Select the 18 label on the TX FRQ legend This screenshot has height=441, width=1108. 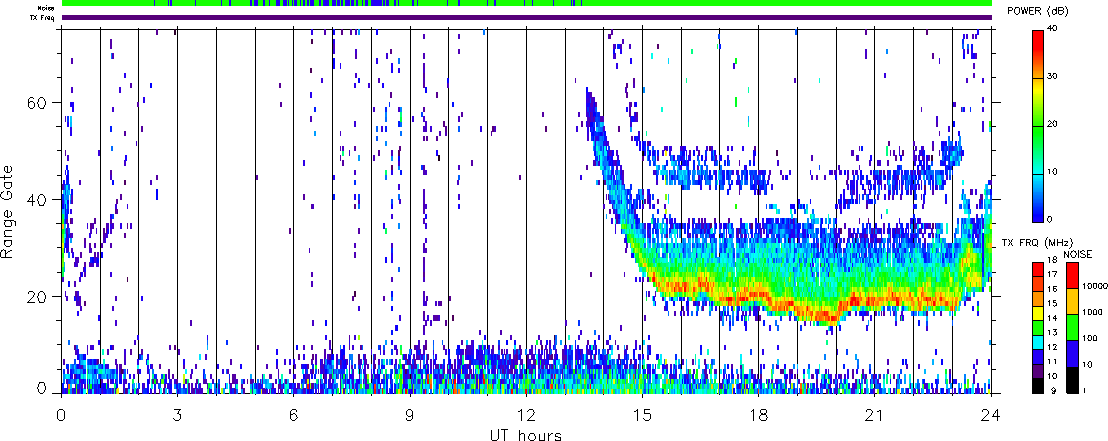point(1053,260)
